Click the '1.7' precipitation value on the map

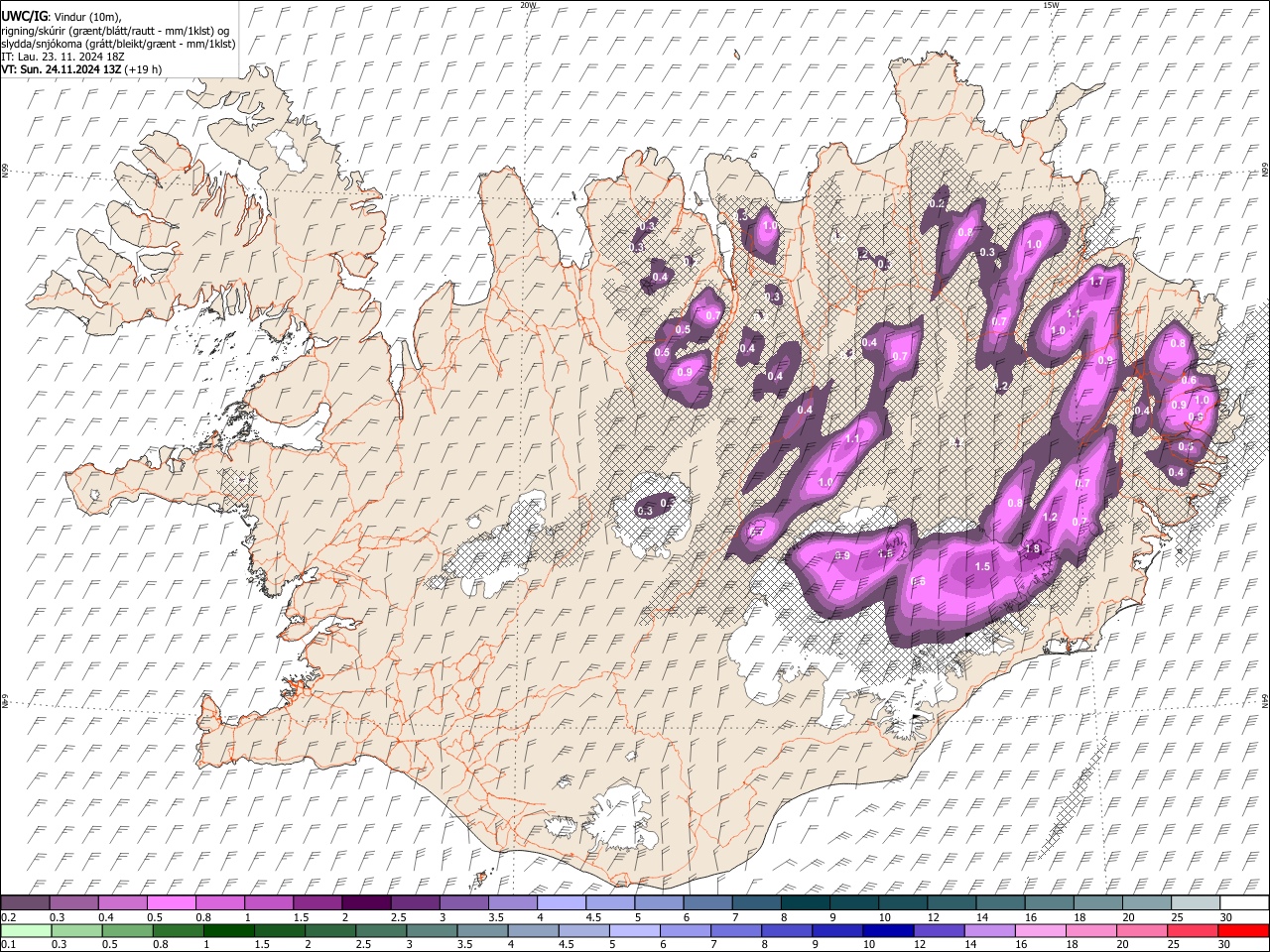(x=1096, y=282)
